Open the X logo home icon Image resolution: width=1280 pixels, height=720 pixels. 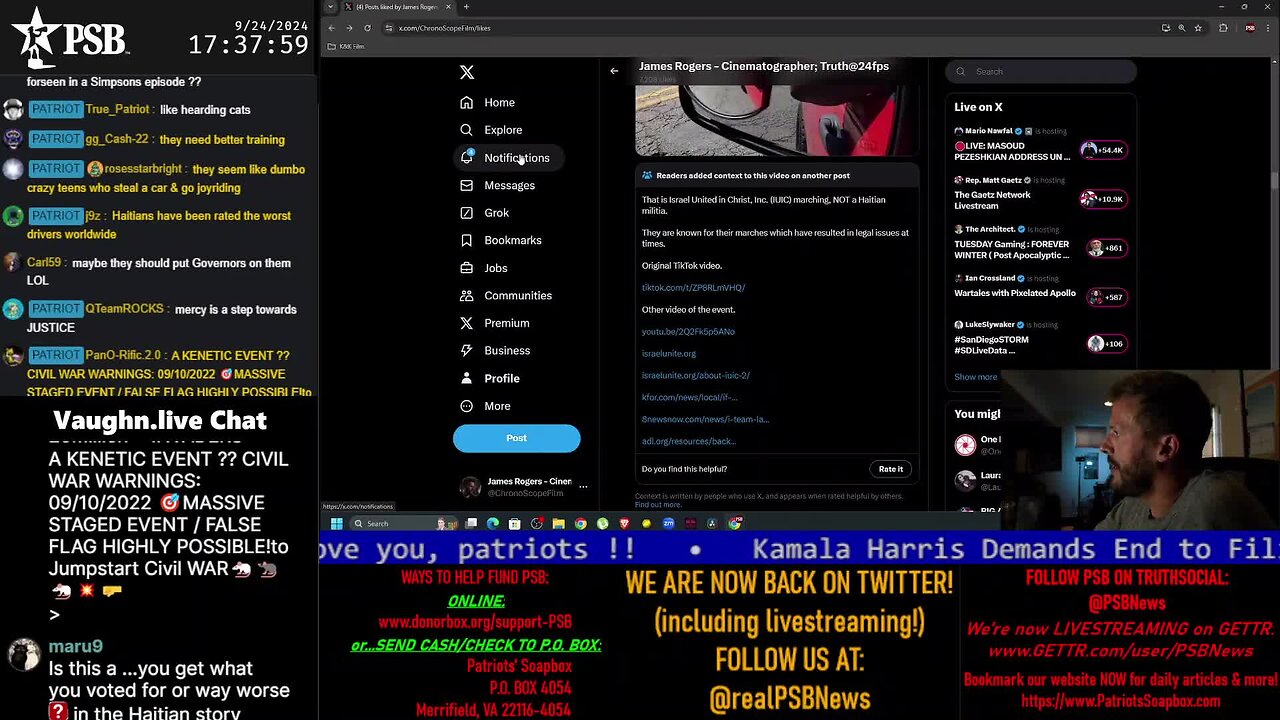[x=467, y=72]
